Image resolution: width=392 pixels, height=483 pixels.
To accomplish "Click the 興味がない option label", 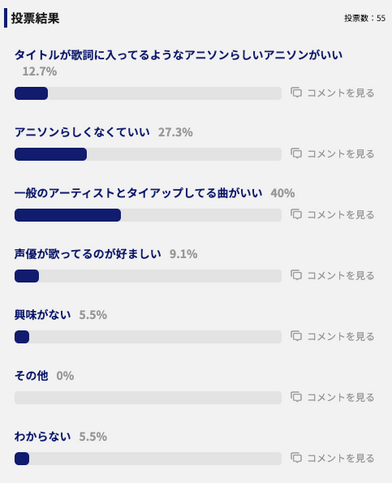I will tap(43, 315).
